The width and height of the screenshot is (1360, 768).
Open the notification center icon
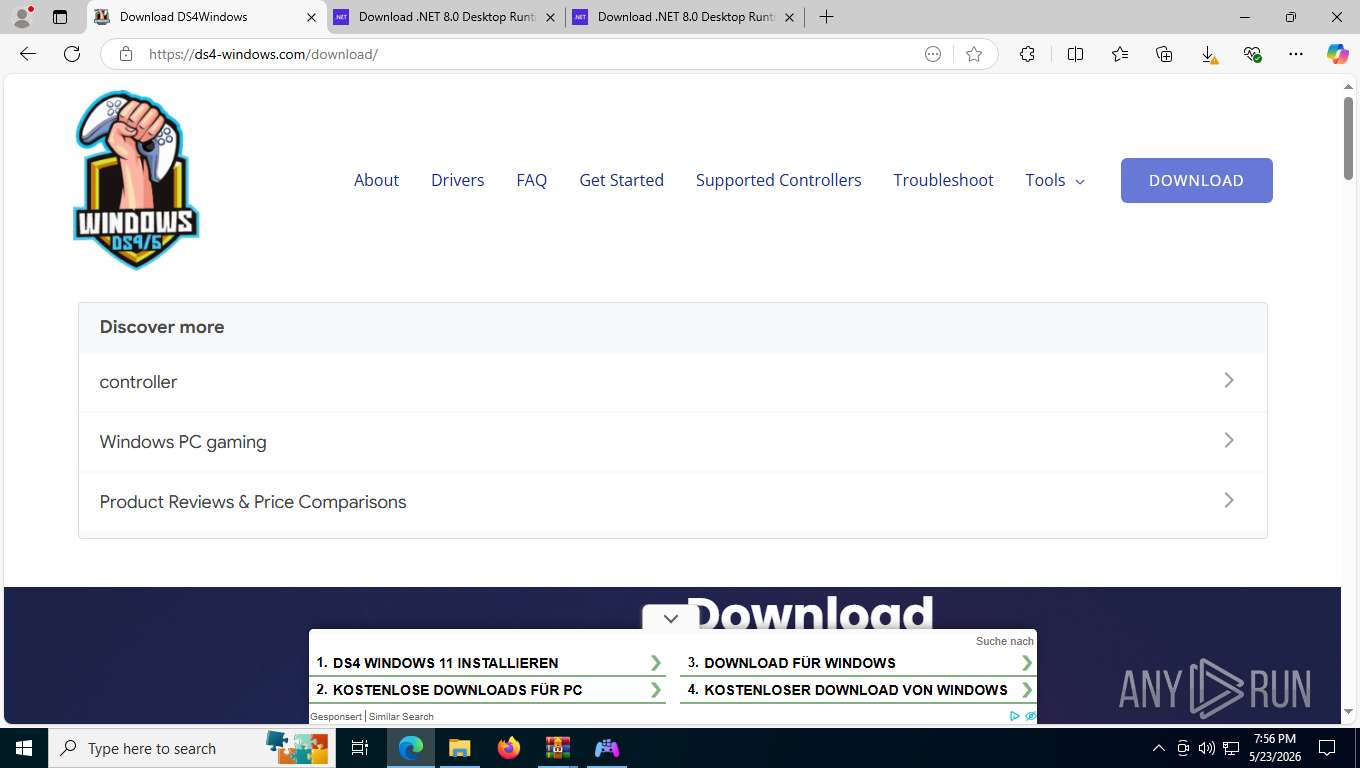coord(1327,748)
